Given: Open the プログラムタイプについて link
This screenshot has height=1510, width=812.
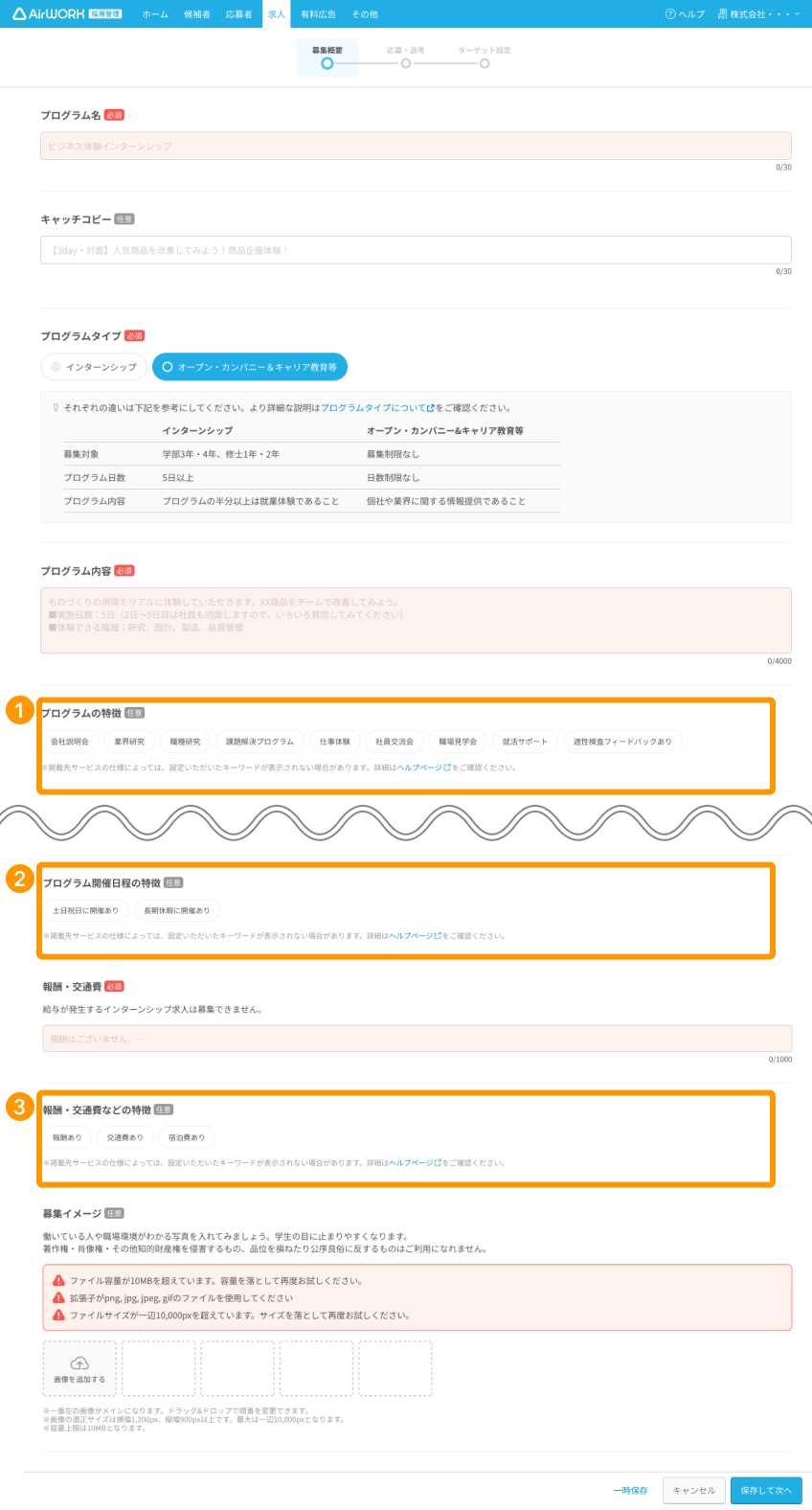Looking at the screenshot, I should click(x=373, y=408).
